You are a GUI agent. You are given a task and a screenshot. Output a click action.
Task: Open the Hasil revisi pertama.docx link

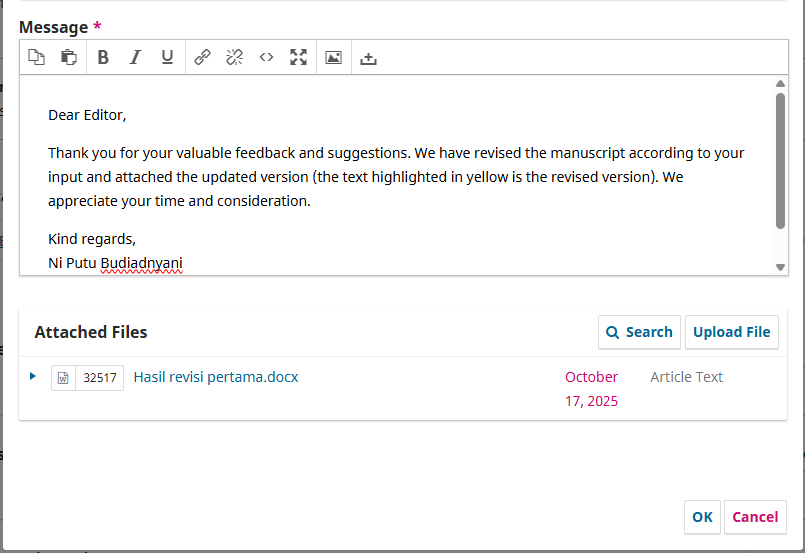point(215,377)
